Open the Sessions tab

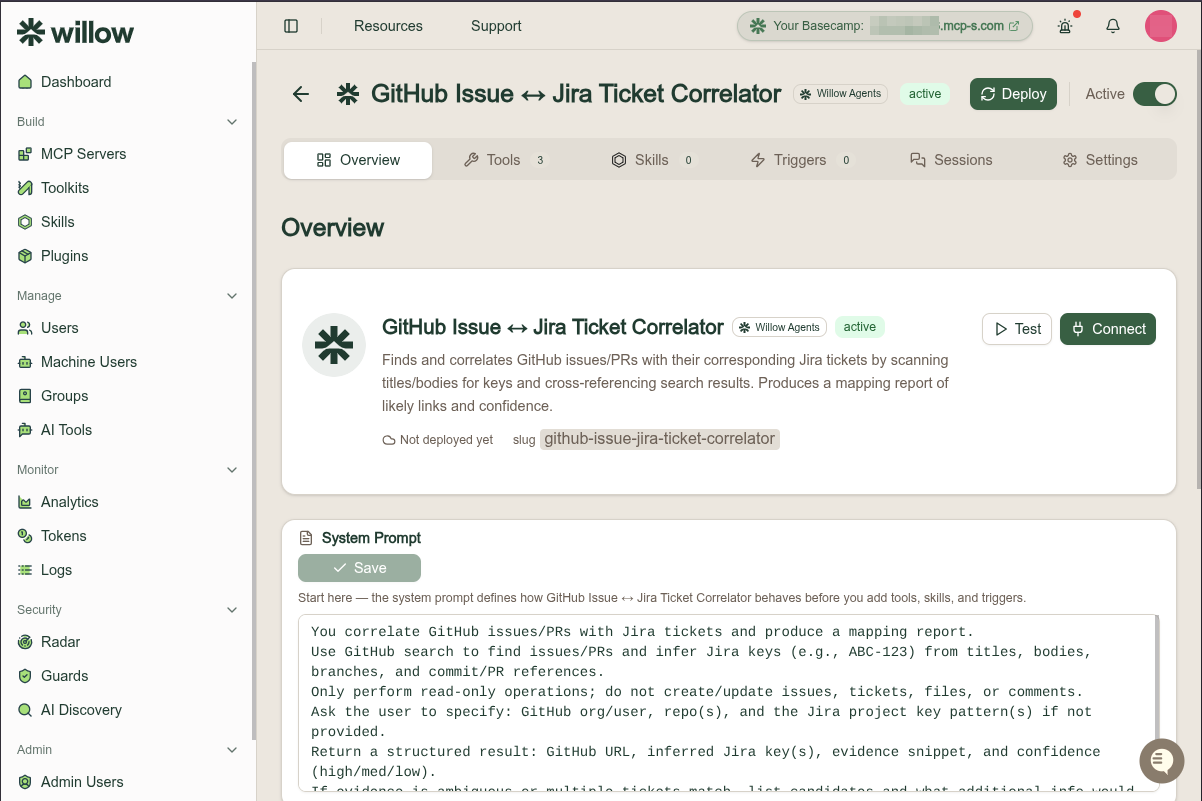951,160
